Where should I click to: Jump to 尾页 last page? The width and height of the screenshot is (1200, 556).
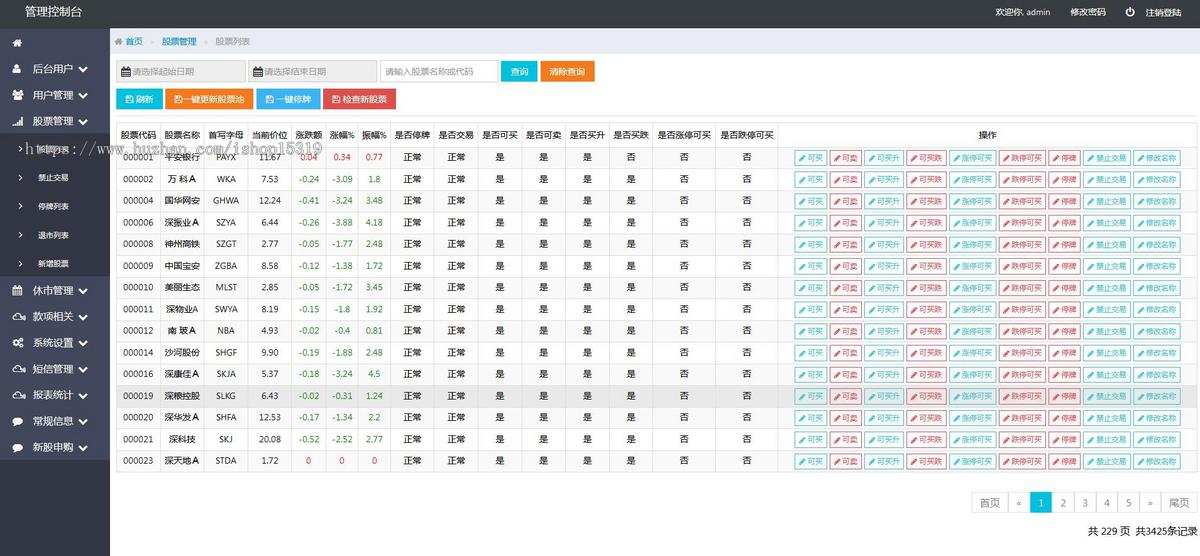pos(1178,503)
